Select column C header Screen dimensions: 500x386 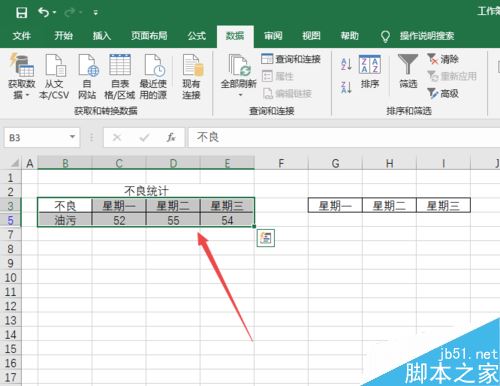(119, 163)
